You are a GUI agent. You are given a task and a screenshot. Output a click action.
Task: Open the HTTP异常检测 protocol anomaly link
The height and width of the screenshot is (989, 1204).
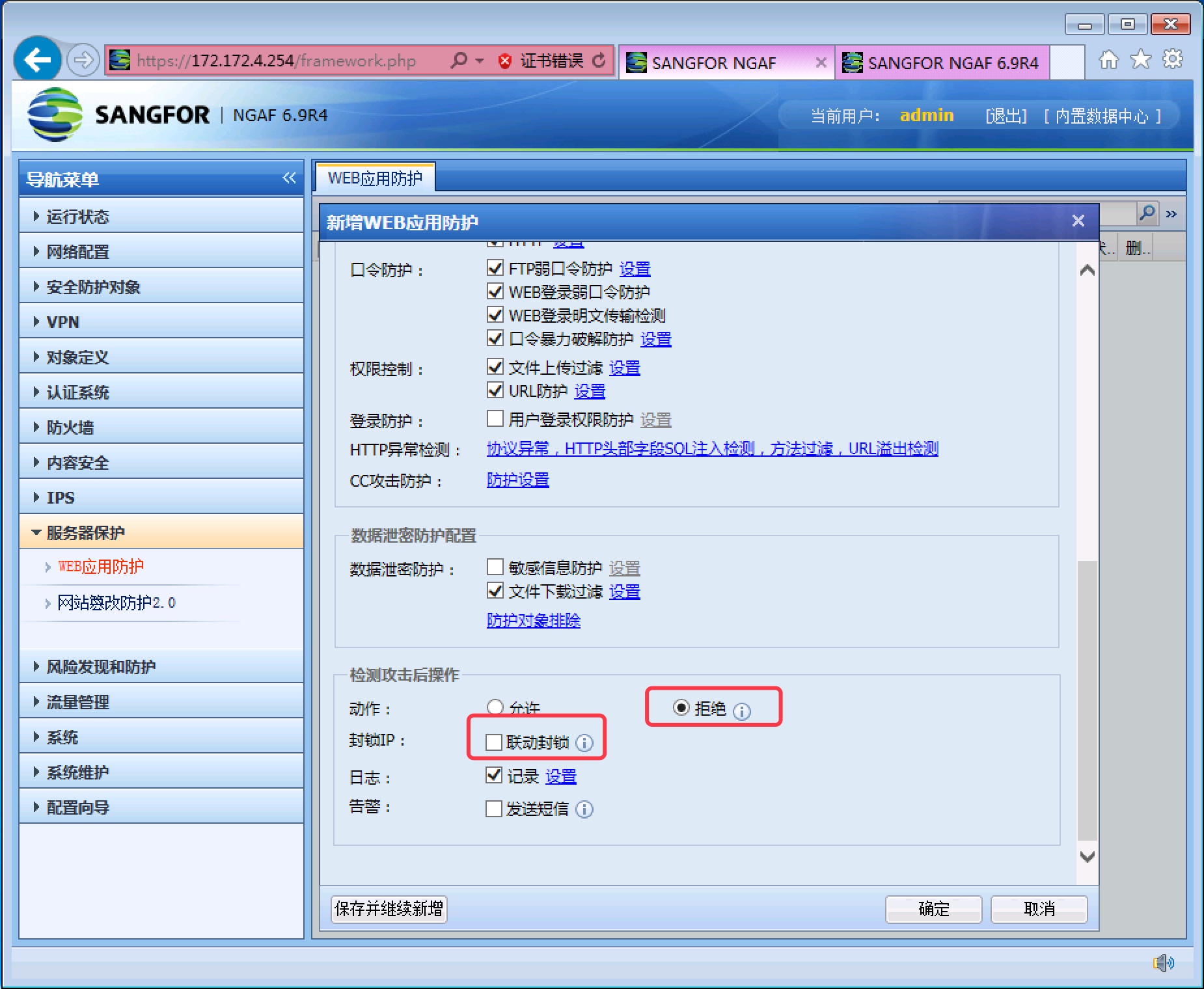pos(713,448)
